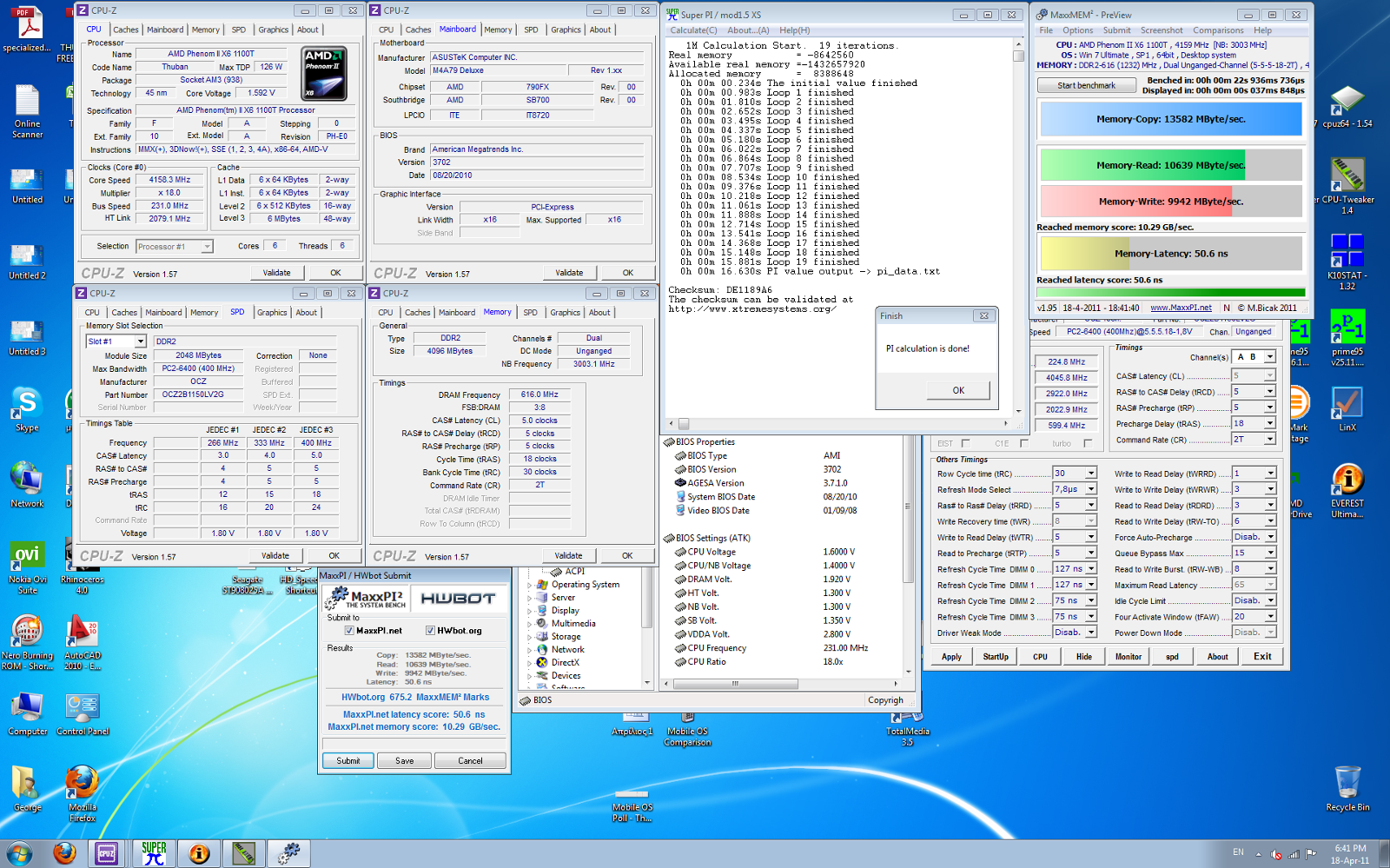Open the Network desktop icon
Image resolution: width=1390 pixels, height=868 pixels.
click(27, 485)
